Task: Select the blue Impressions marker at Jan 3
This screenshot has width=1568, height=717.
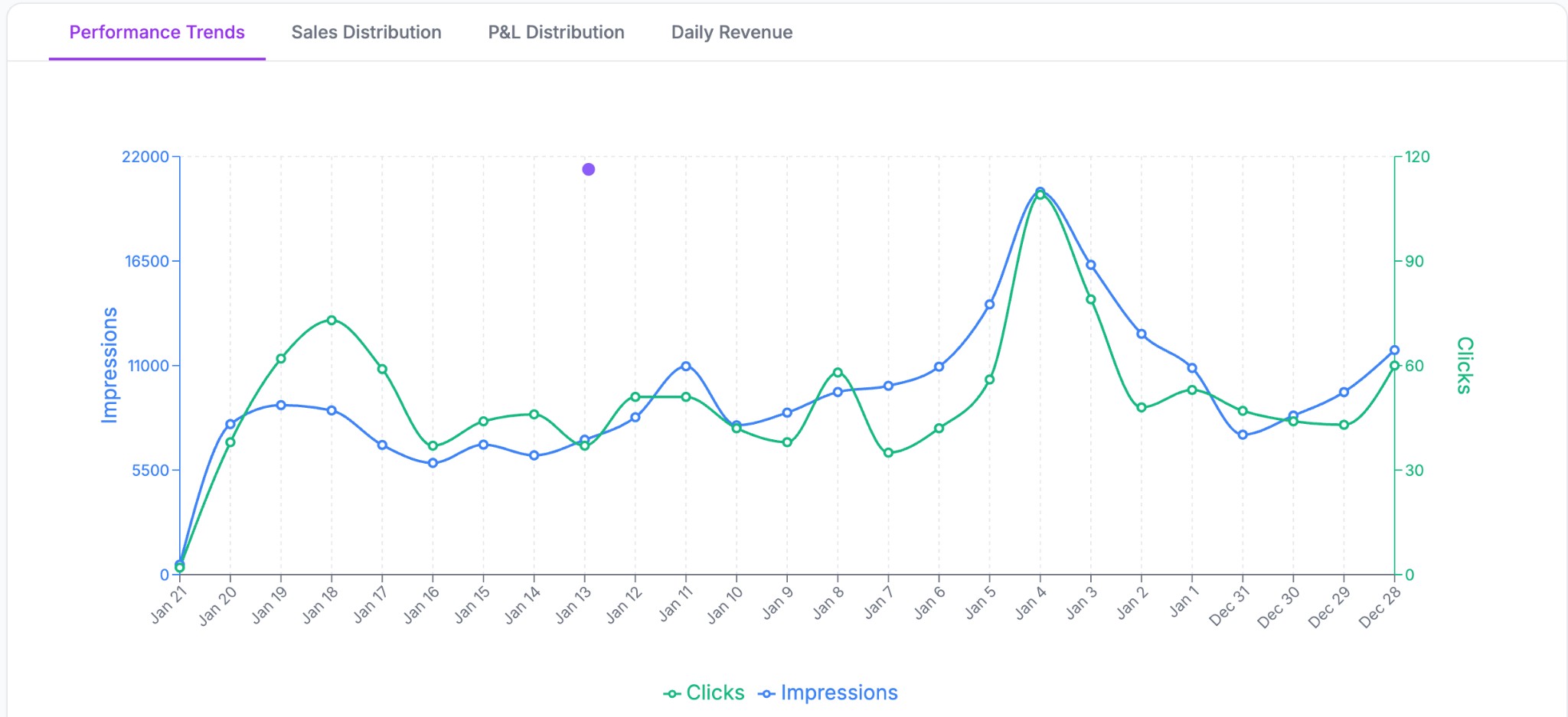Action: pos(1091,265)
